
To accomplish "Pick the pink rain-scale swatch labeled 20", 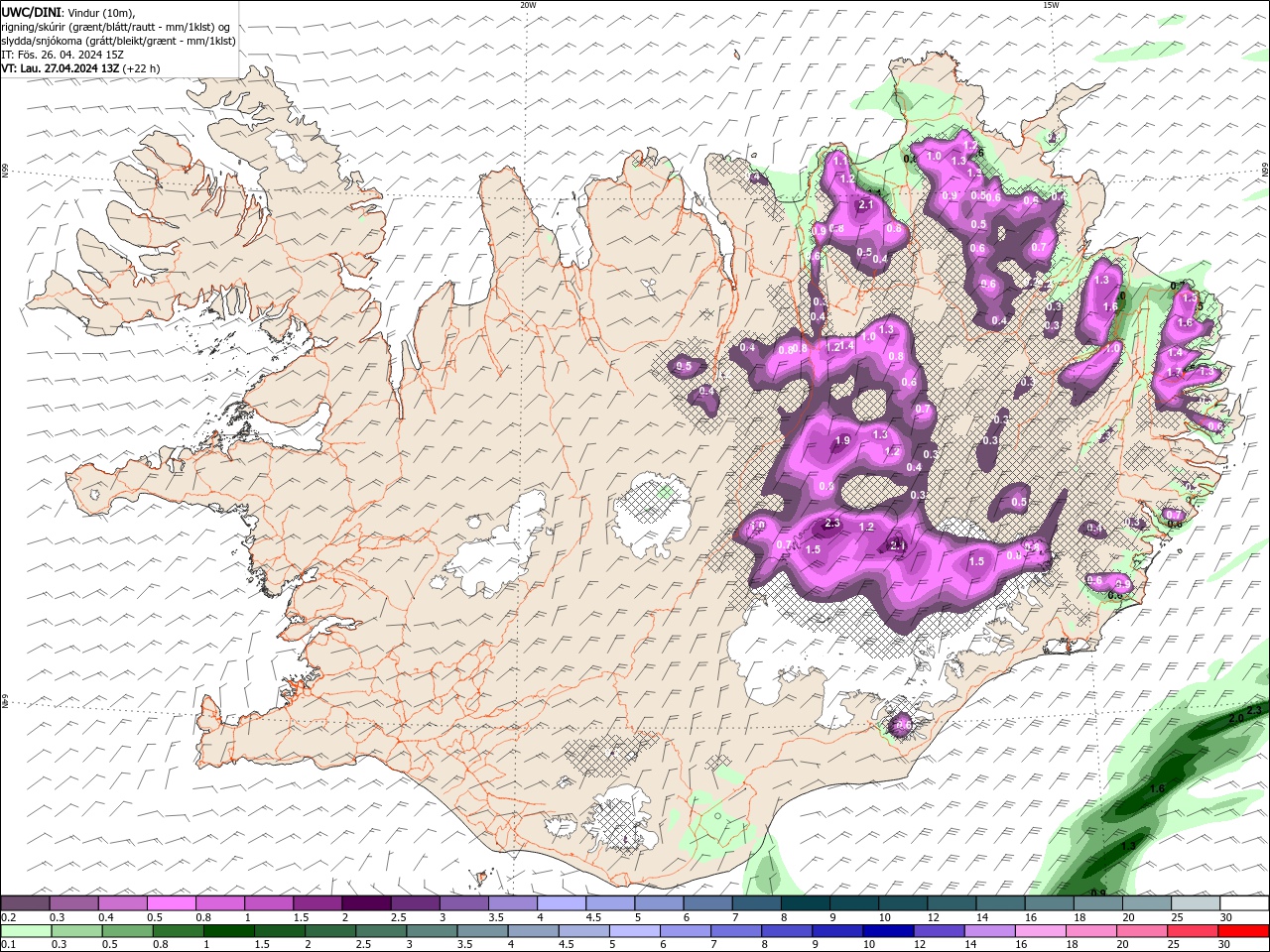I will tap(1141, 931).
